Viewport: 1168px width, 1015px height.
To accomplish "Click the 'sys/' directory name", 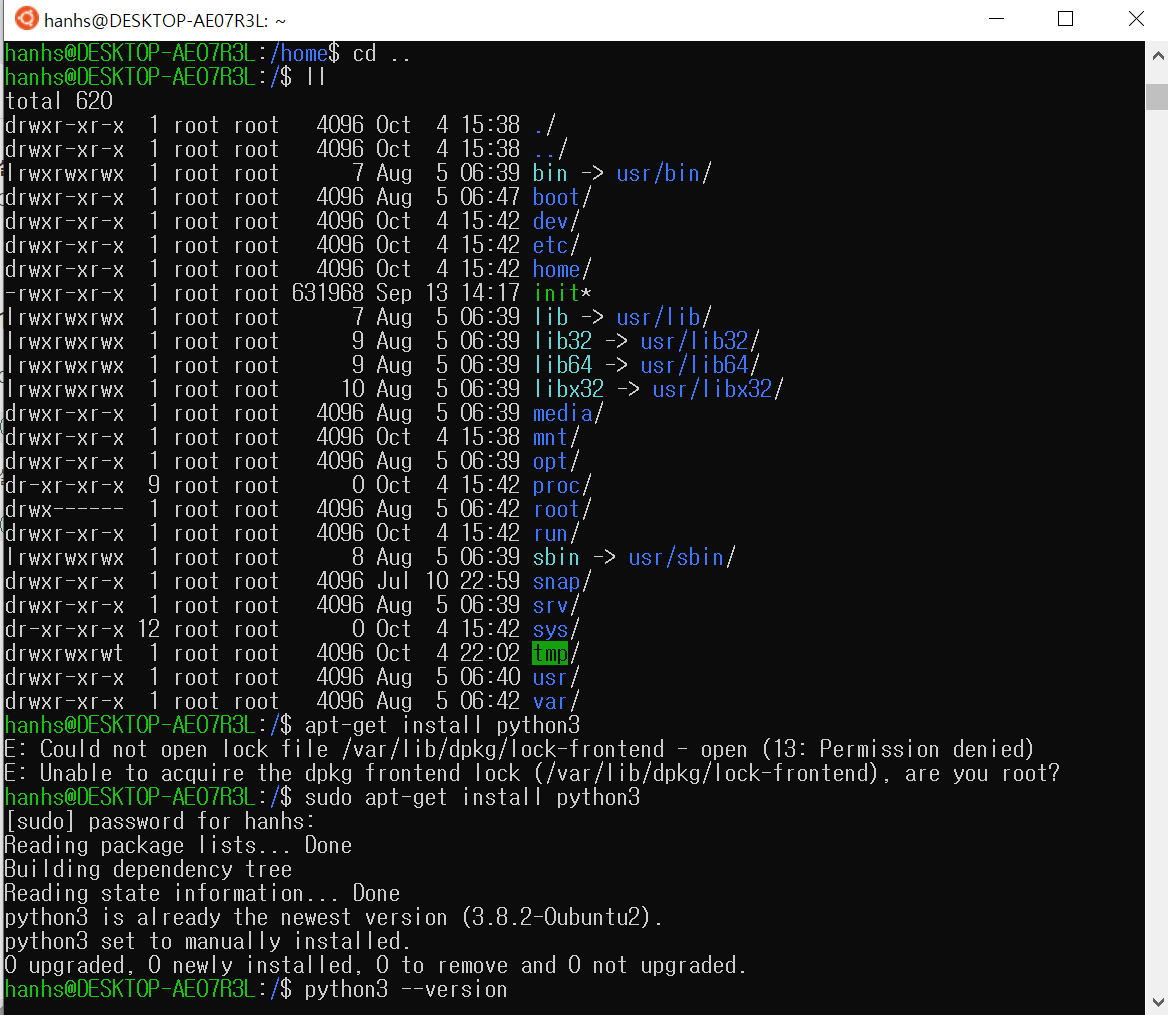I will point(556,629).
